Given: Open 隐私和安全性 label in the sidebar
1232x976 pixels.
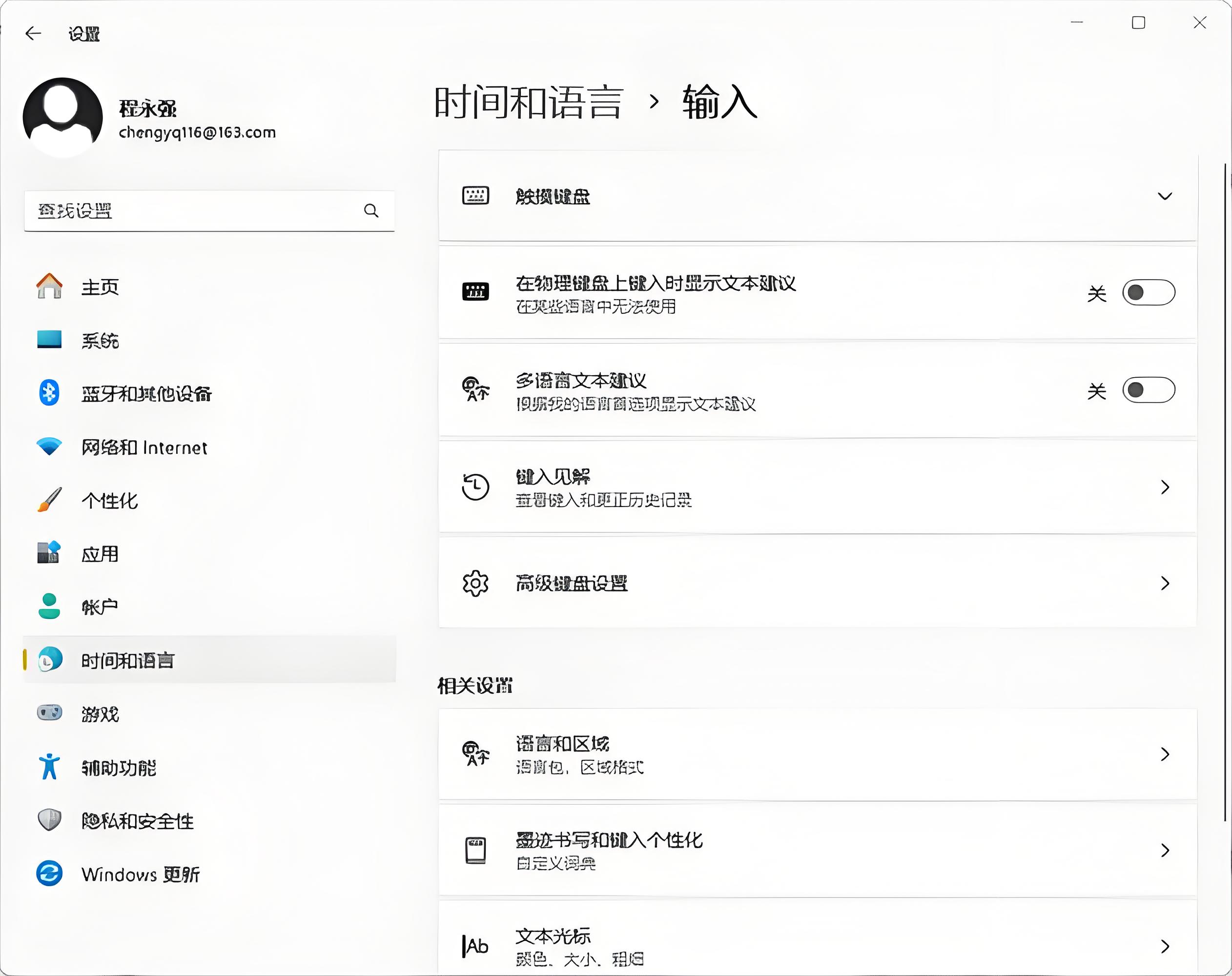Looking at the screenshot, I should point(138,821).
